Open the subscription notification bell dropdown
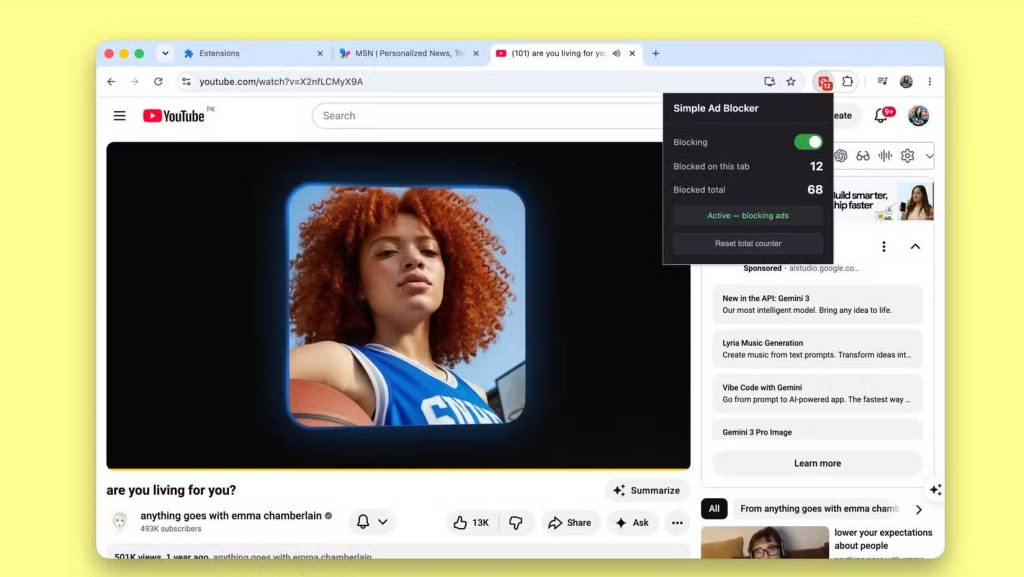The width and height of the screenshot is (1024, 577). [x=372, y=522]
